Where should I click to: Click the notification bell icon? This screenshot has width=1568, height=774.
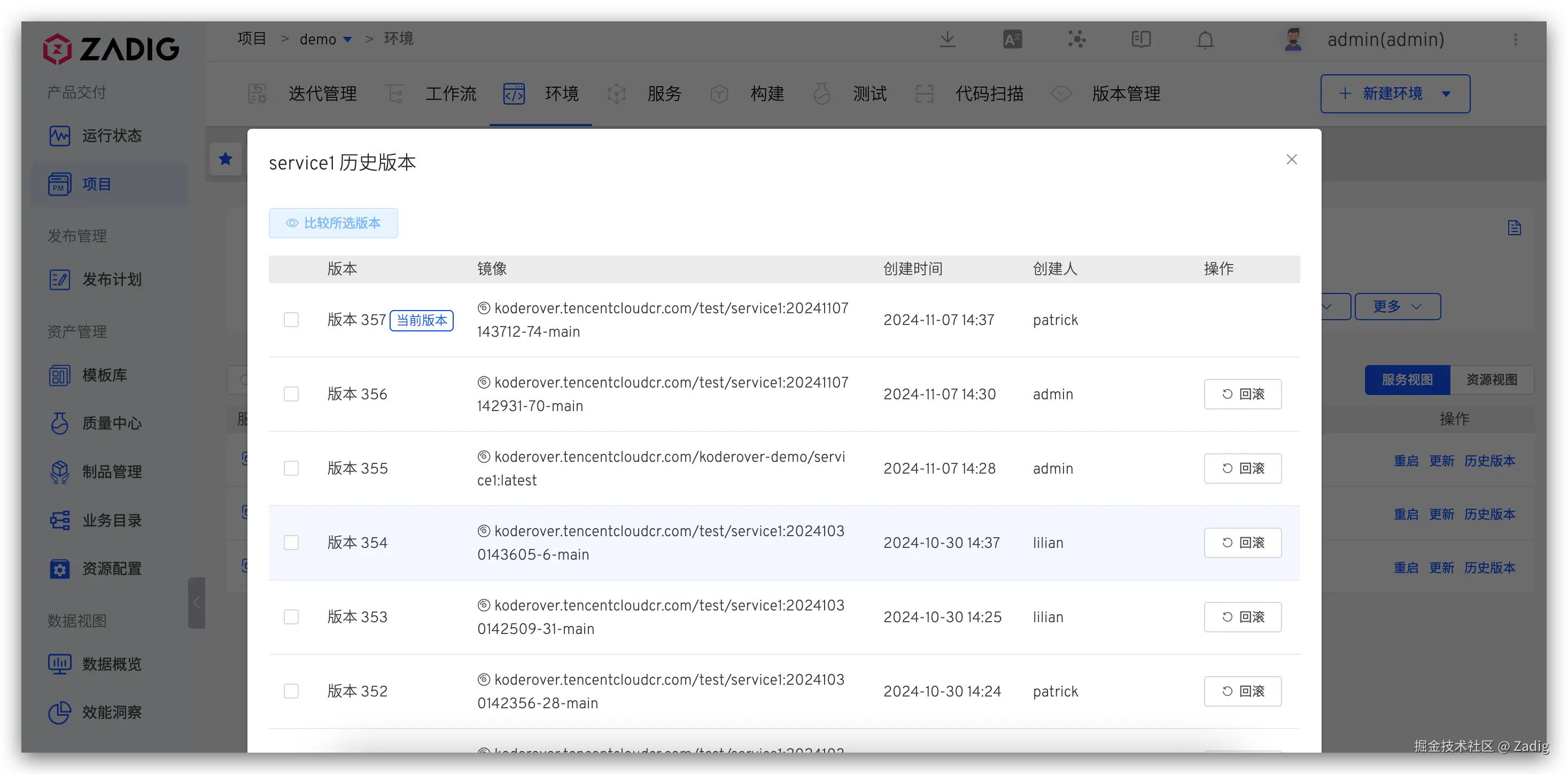tap(1205, 40)
